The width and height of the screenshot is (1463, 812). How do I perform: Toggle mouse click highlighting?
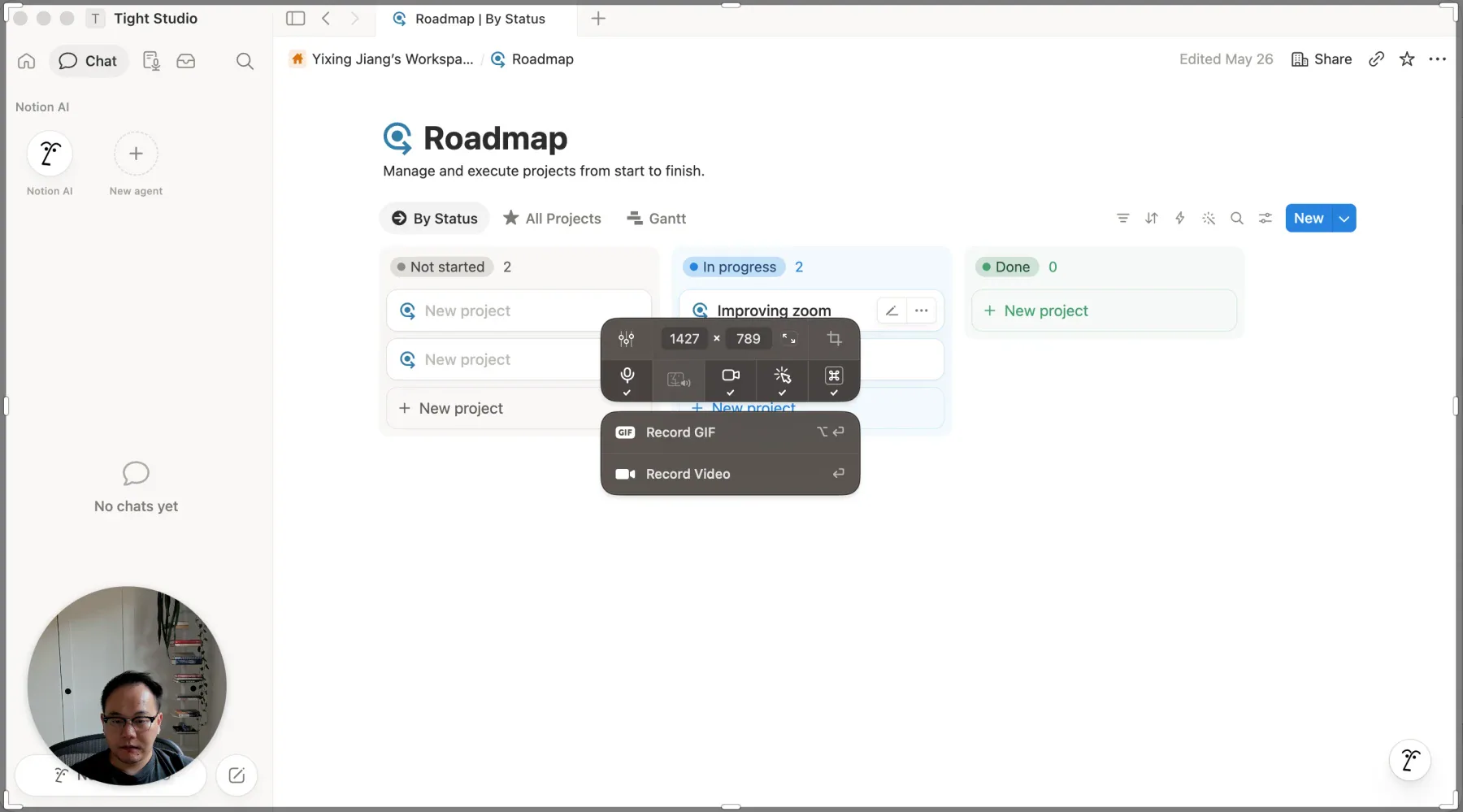782,380
